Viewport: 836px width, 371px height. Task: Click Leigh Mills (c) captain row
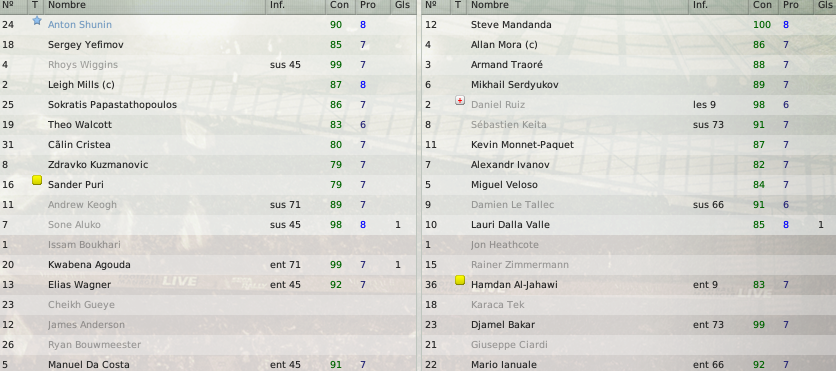coord(208,85)
